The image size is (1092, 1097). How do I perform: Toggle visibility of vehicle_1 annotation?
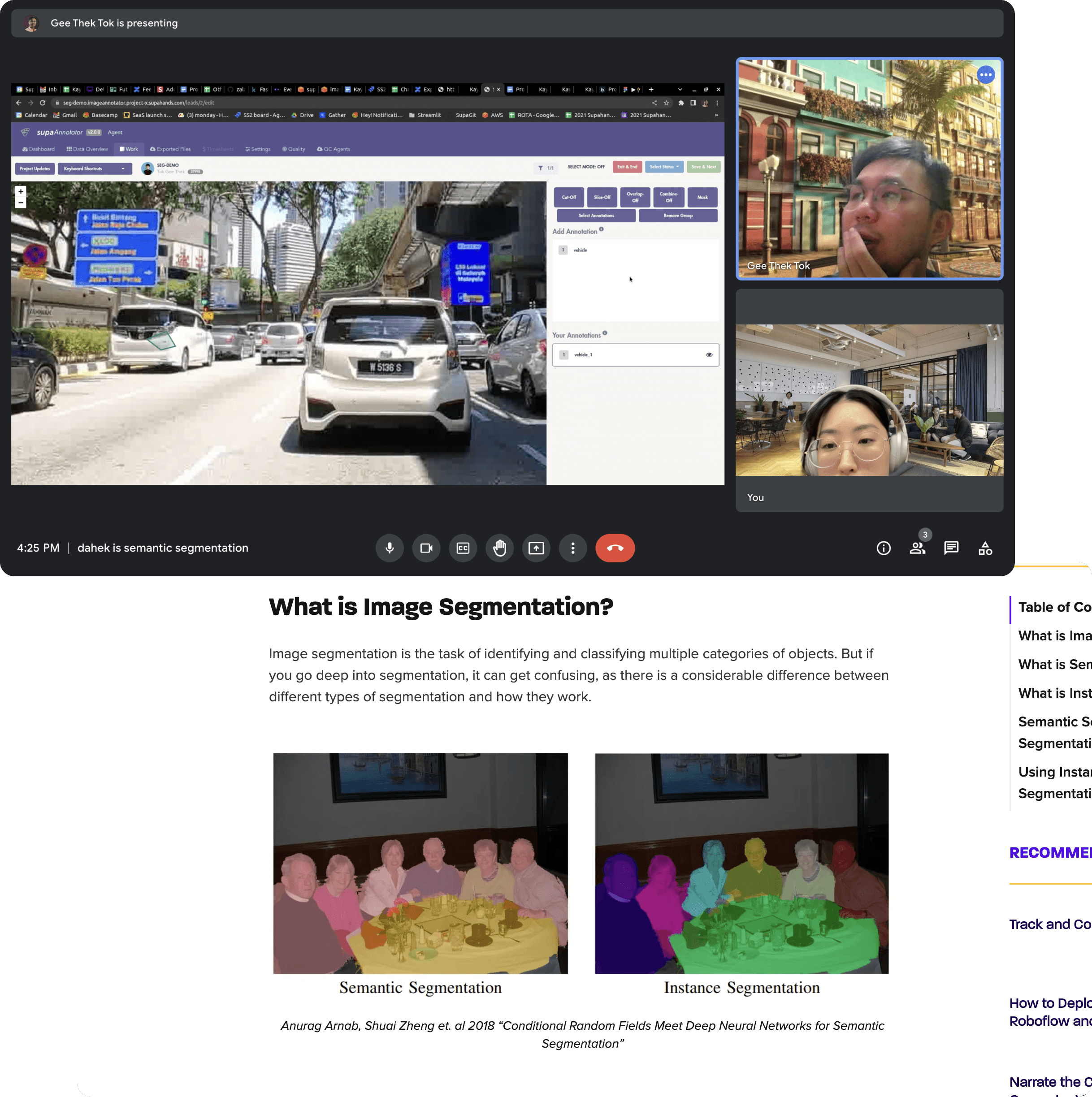click(709, 355)
